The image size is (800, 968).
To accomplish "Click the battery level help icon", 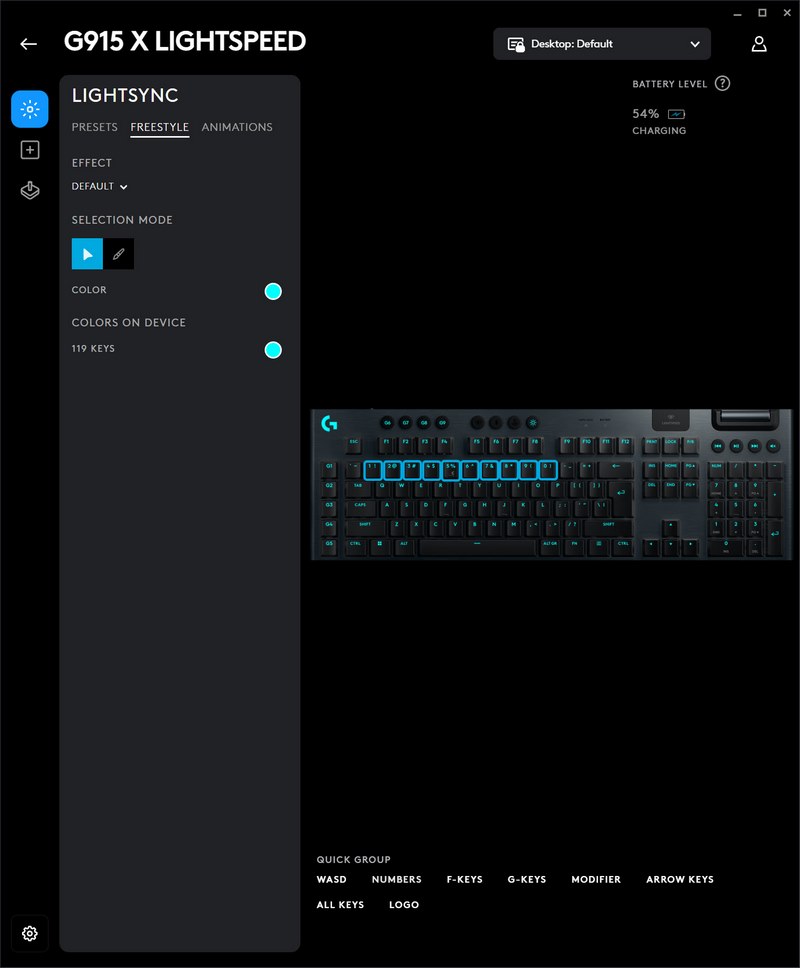I will tap(722, 84).
